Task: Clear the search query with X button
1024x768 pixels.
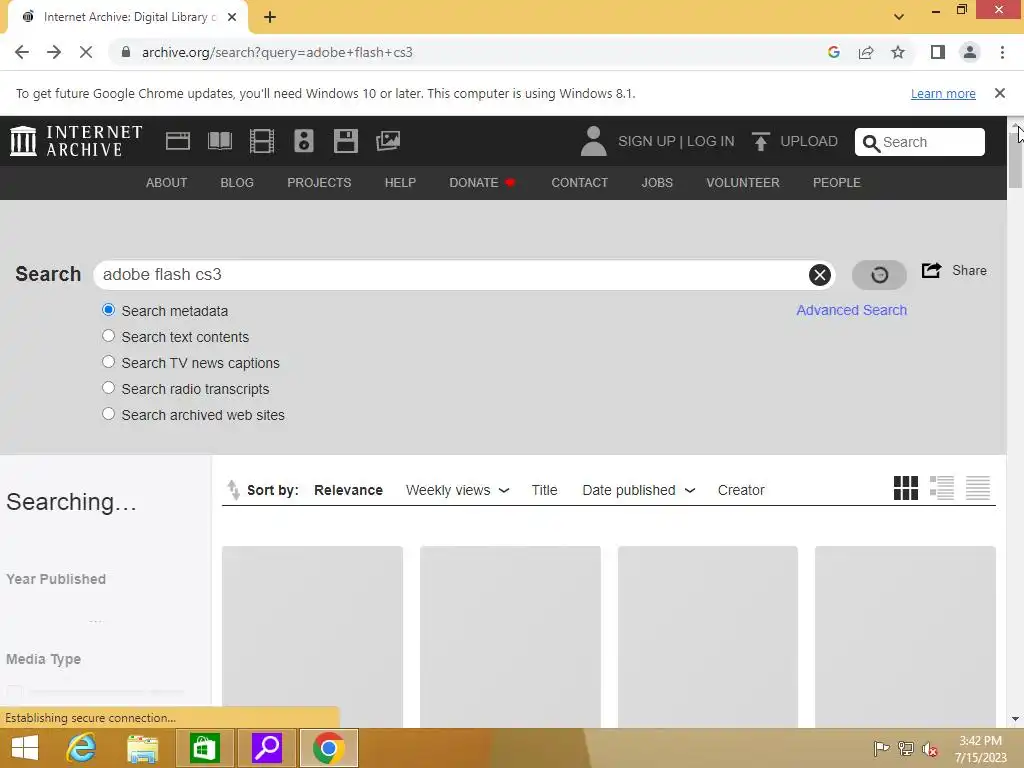Action: click(x=820, y=275)
